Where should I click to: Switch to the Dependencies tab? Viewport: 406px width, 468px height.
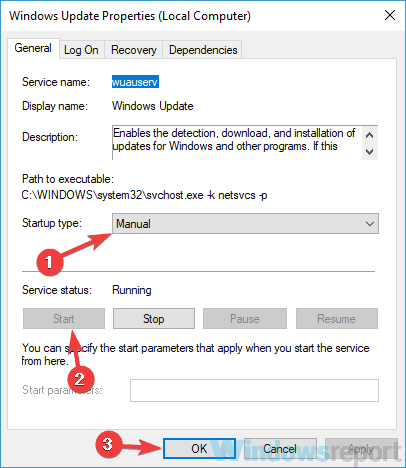pyautogui.click(x=203, y=50)
